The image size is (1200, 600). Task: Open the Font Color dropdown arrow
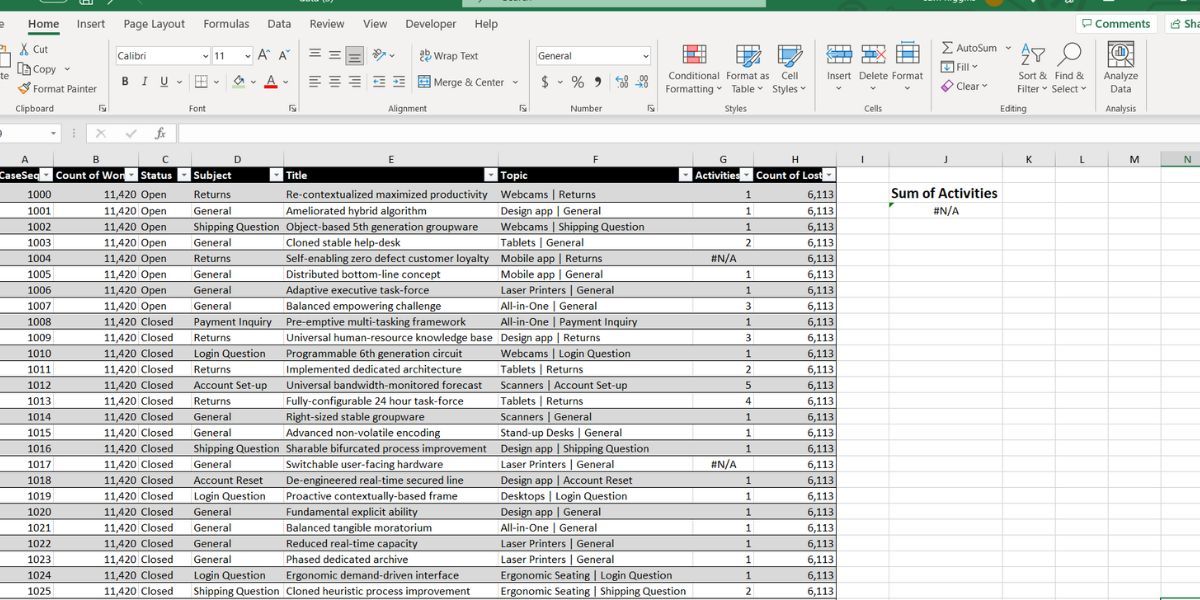click(x=285, y=82)
